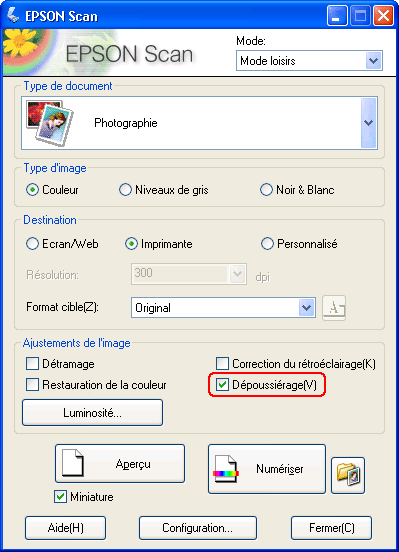Enable Correction du rétroéclairage option
Screen dimensions: 399x552
click(x=222, y=364)
